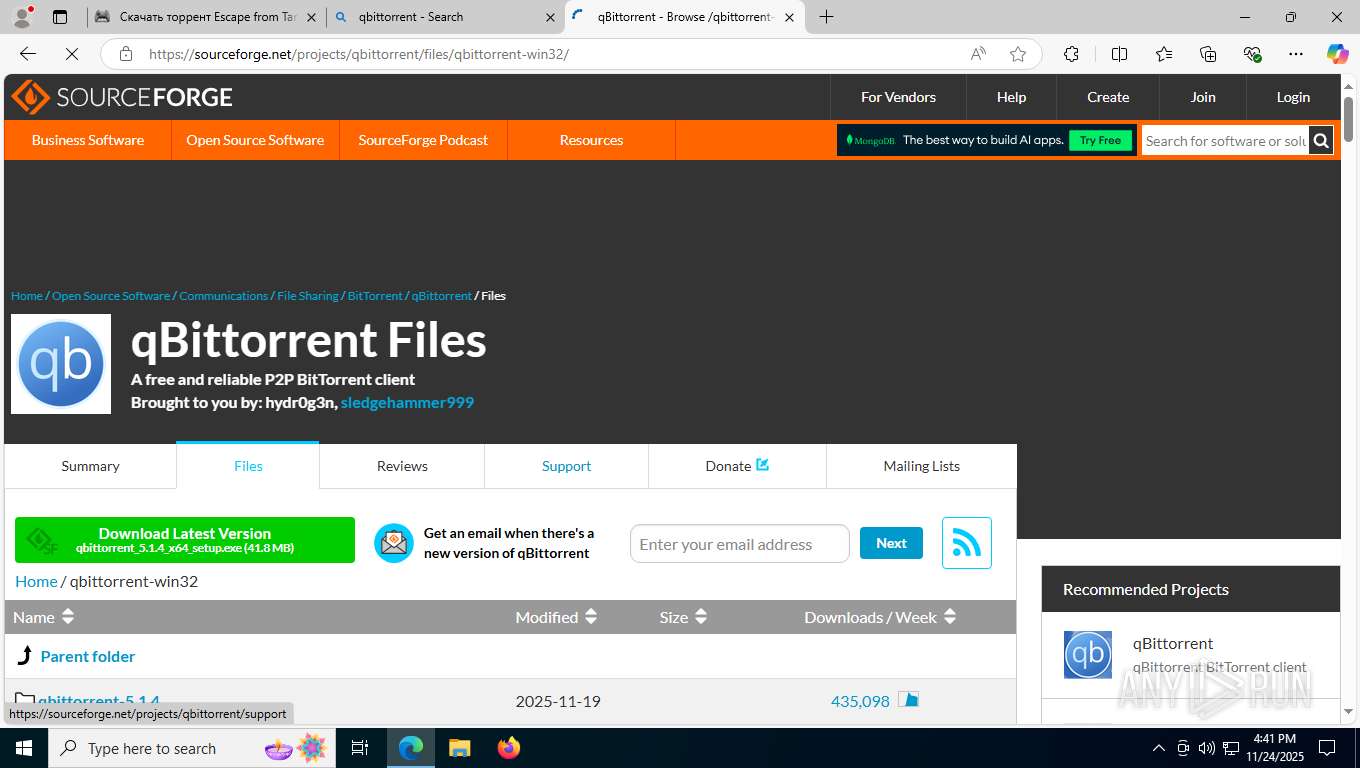Image resolution: width=1360 pixels, height=768 pixels.
Task: Click sledgehammer999 author link
Action: click(x=407, y=402)
